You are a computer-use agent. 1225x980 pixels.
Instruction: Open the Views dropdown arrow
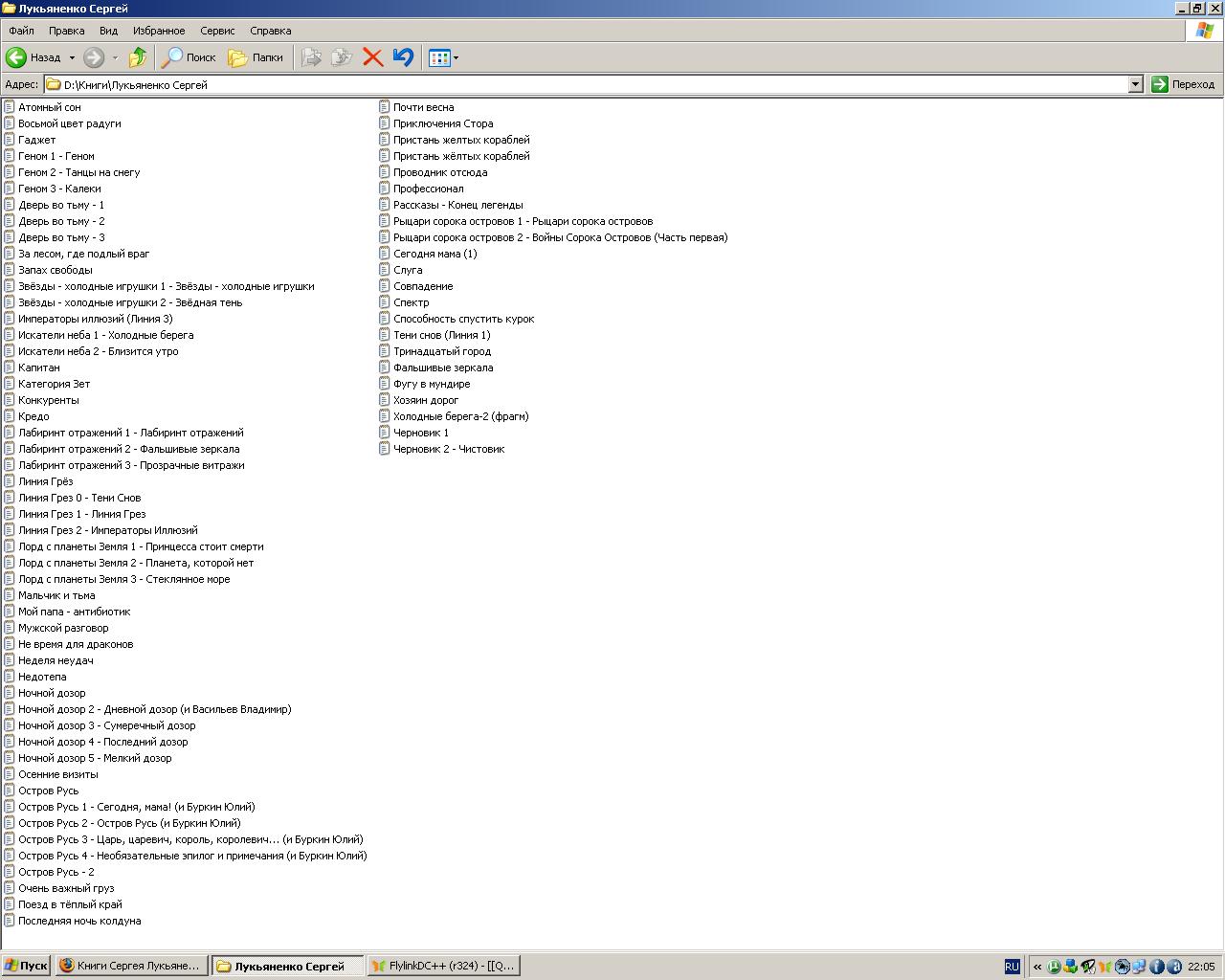(x=456, y=57)
